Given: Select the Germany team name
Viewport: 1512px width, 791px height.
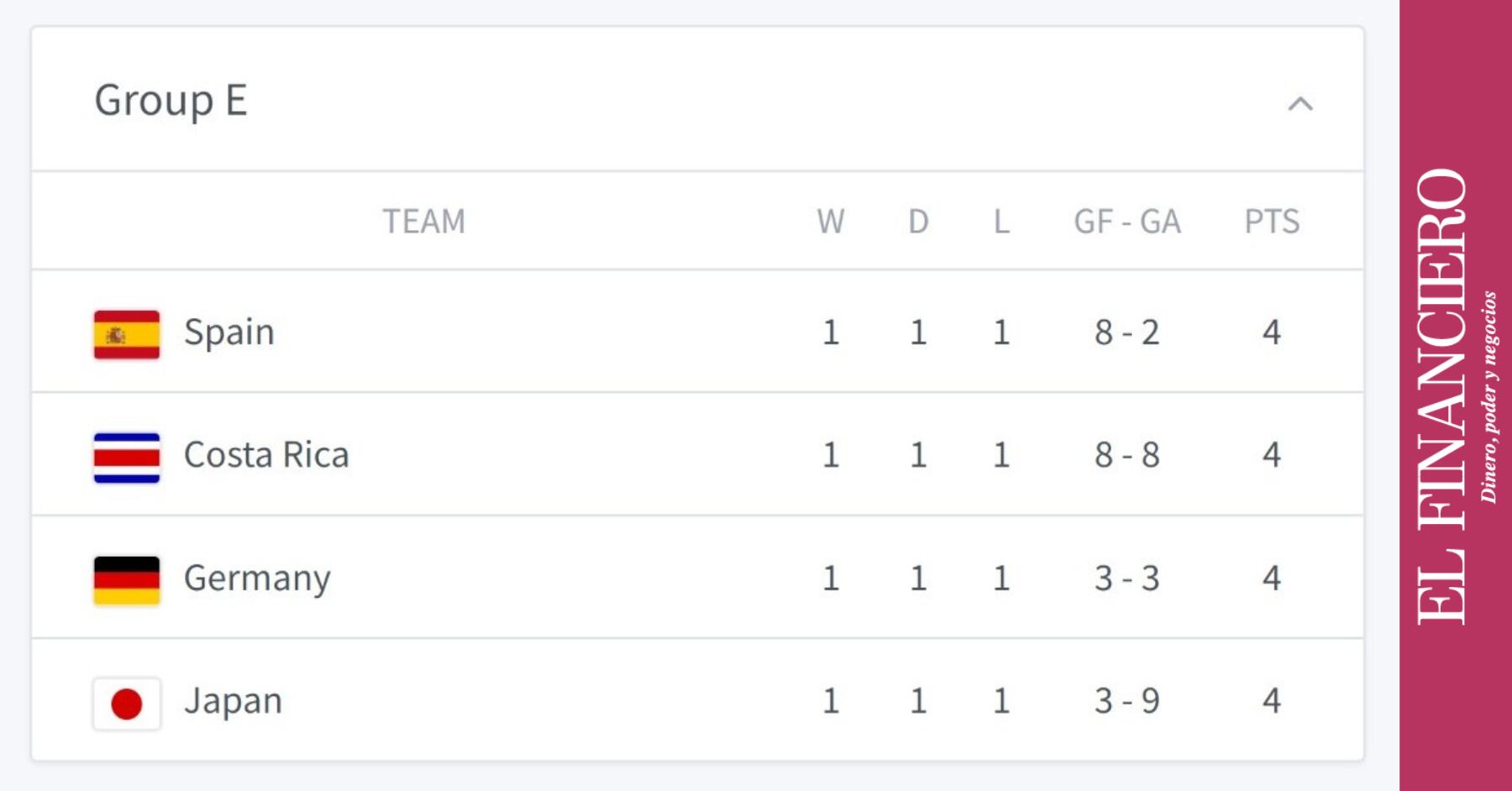Looking at the screenshot, I should click(x=257, y=579).
